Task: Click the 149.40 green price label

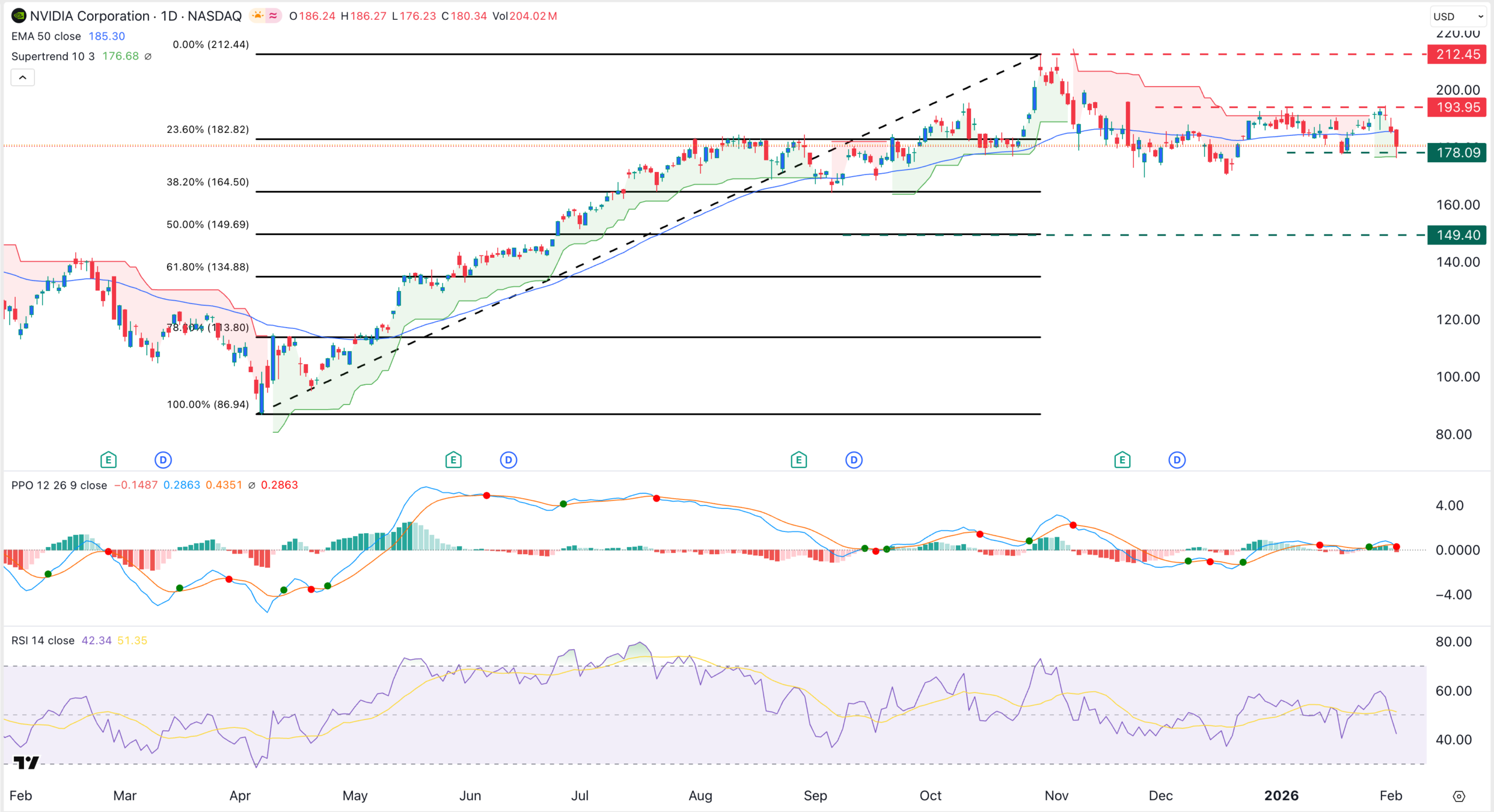Action: click(x=1457, y=235)
